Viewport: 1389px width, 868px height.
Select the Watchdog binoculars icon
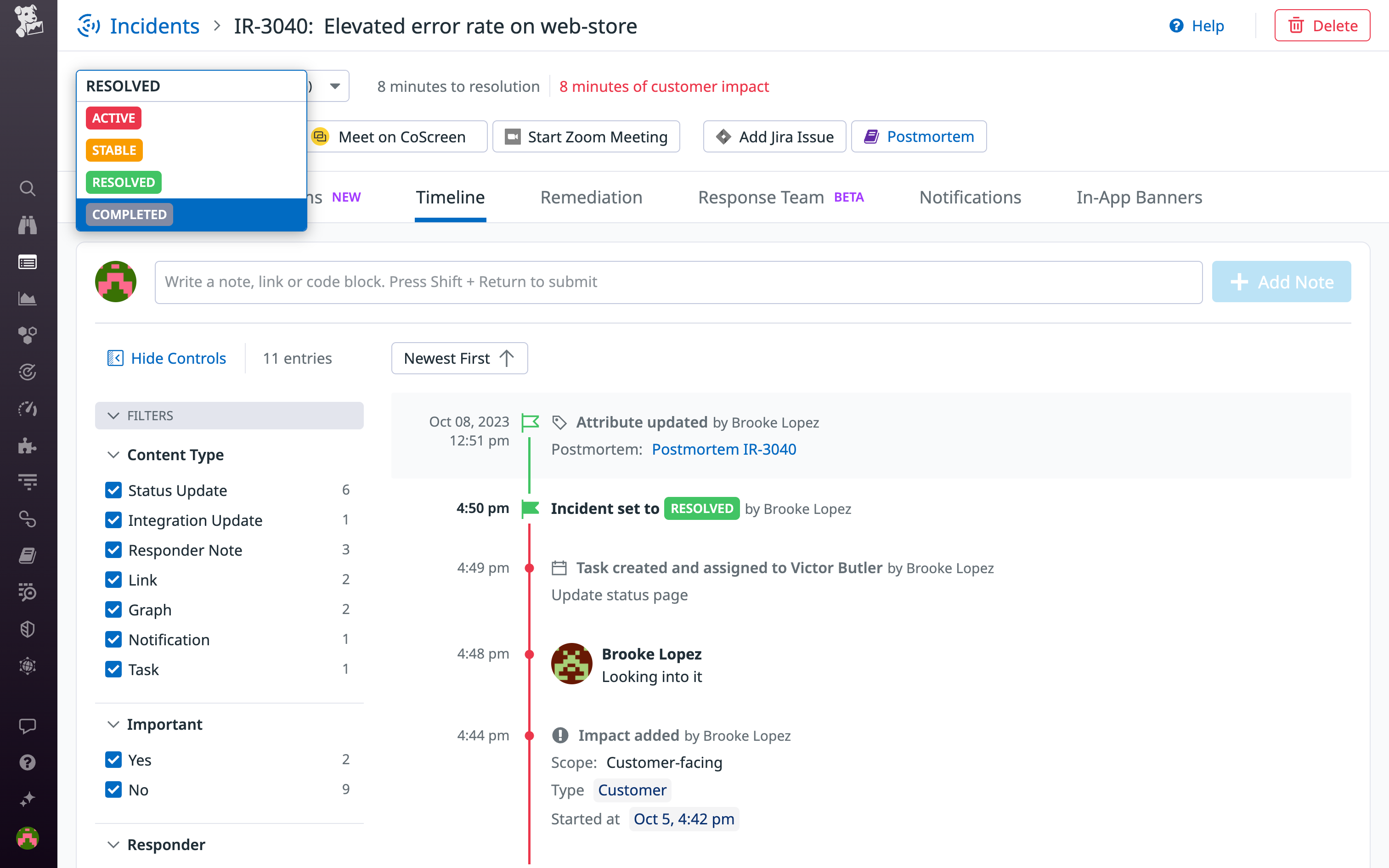point(28,225)
